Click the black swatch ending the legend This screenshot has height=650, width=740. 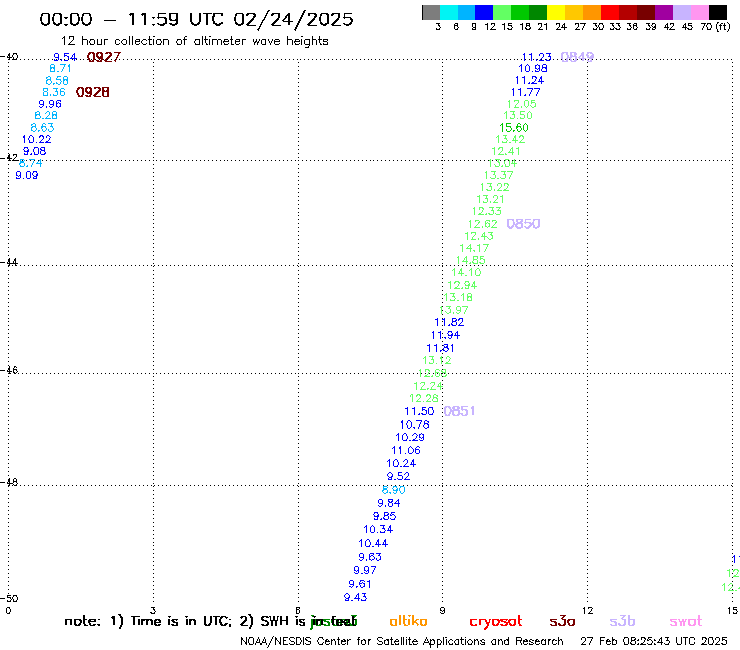point(718,12)
